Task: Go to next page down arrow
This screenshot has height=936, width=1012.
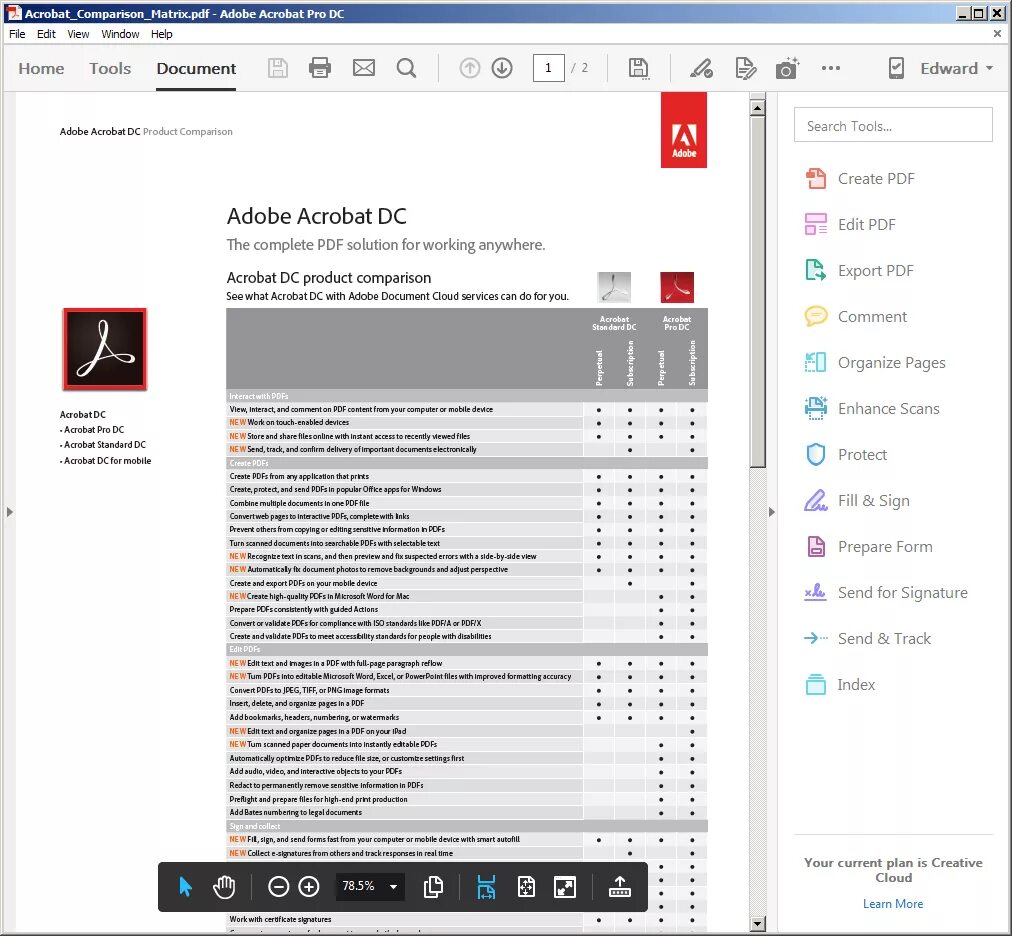Action: (502, 68)
